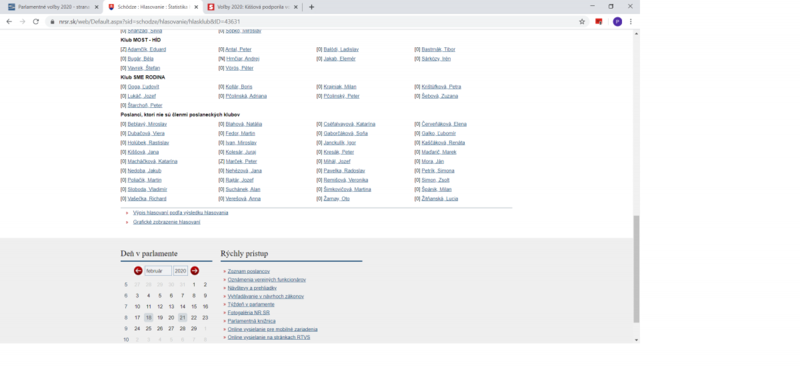Image resolution: width=800 pixels, height=373 pixels.
Task: Go to previous month with red left arrow
Action: pyautogui.click(x=138, y=270)
